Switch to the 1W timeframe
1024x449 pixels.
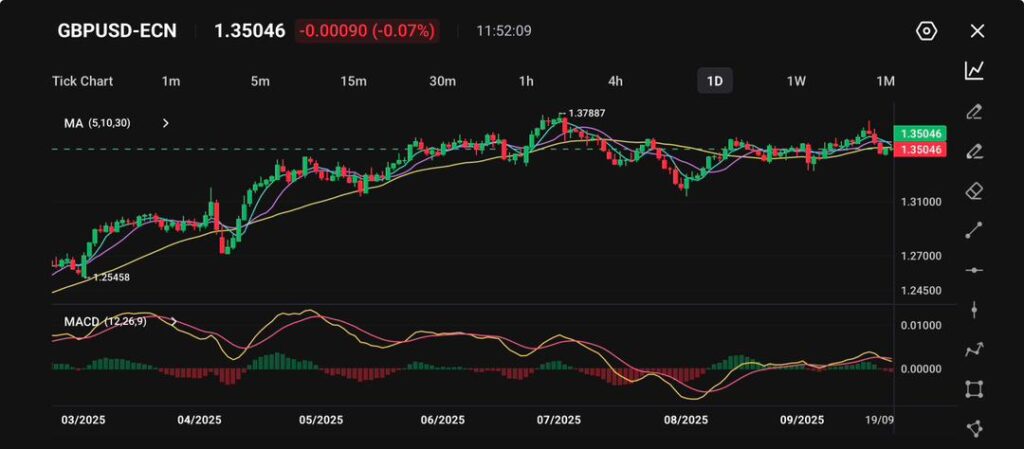tap(796, 81)
